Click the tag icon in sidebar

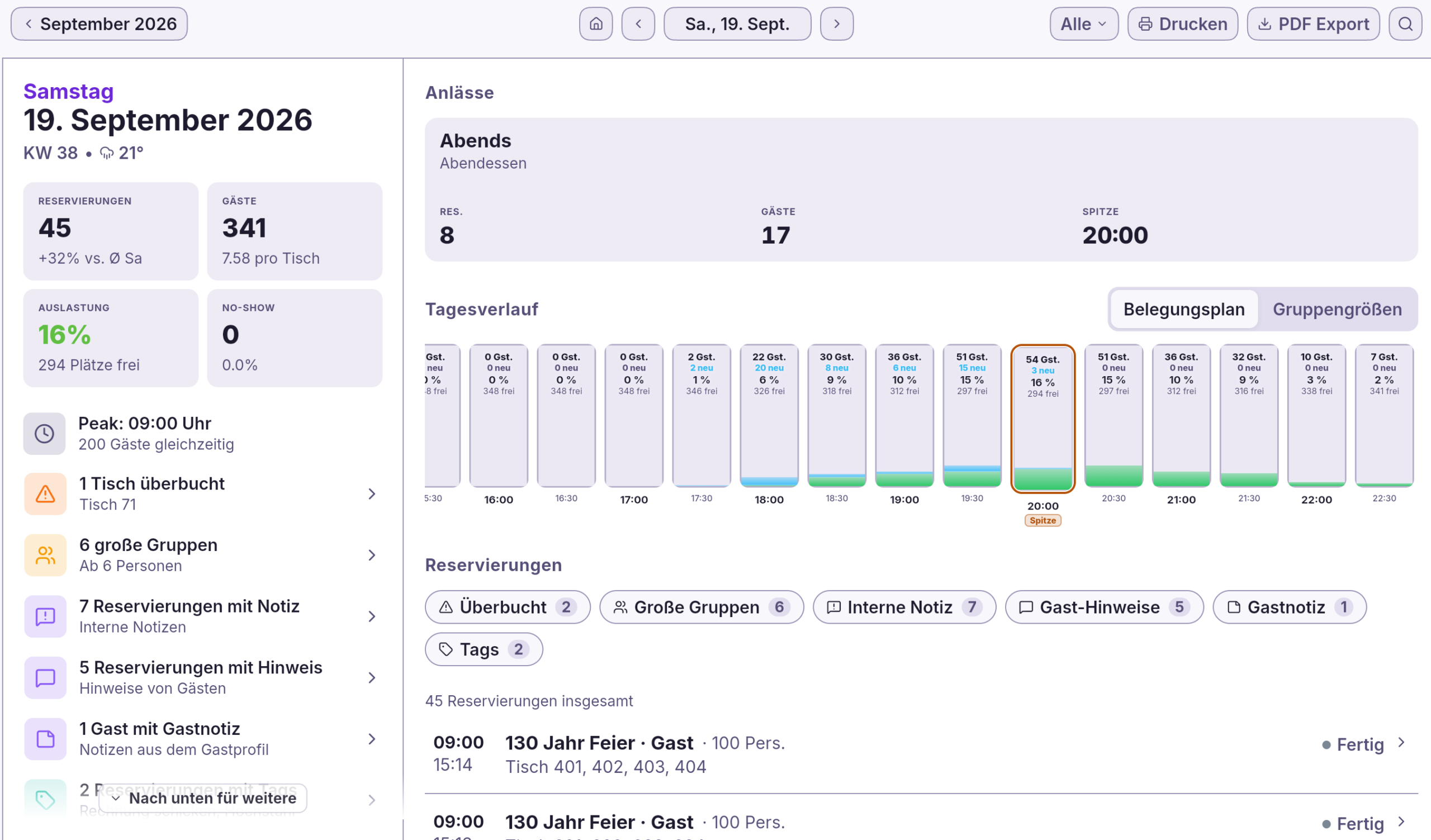(45, 800)
